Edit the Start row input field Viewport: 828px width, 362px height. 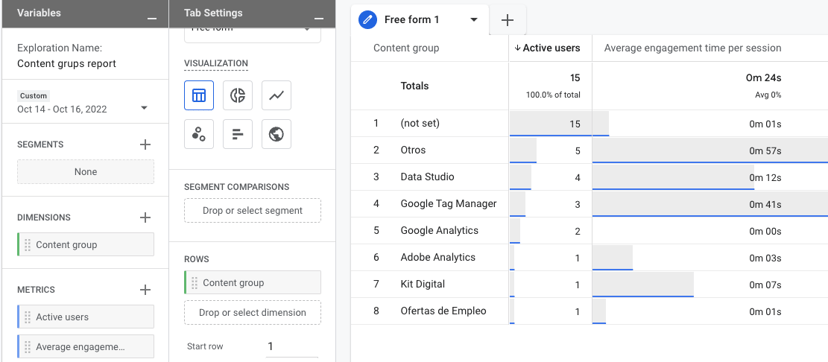point(292,347)
